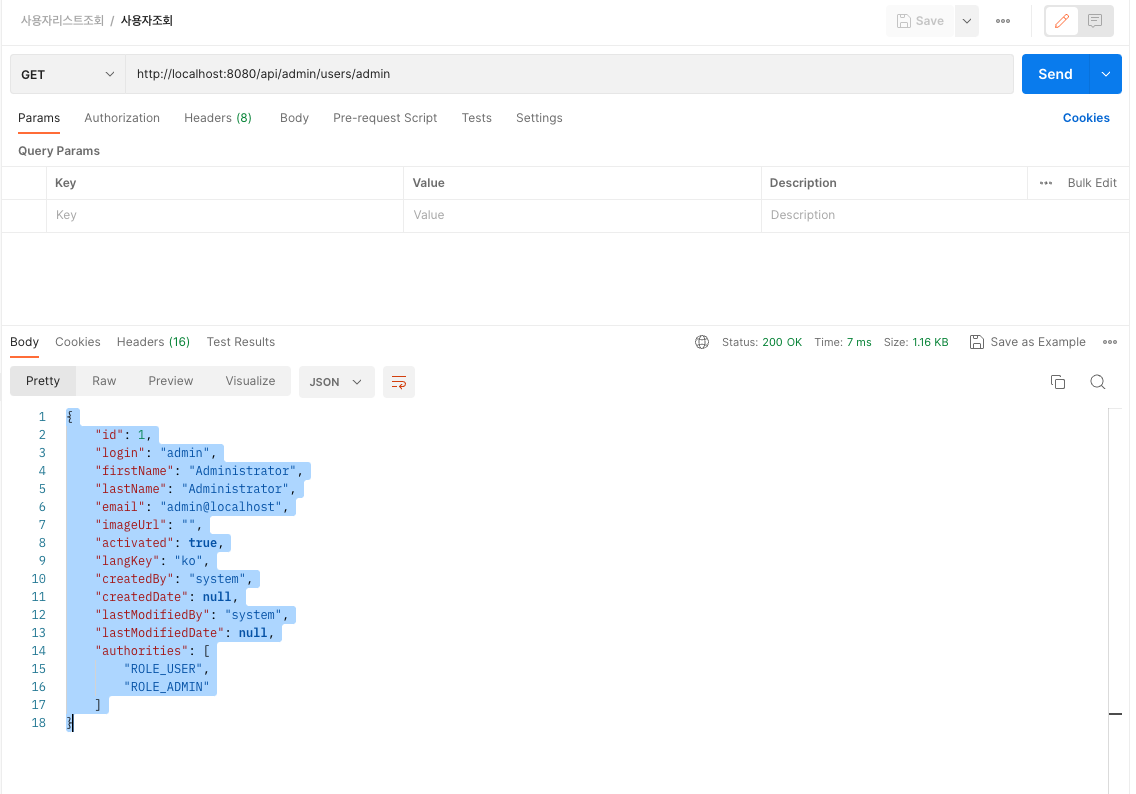Switch to the Params tab
This screenshot has width=1136, height=794.
point(39,118)
